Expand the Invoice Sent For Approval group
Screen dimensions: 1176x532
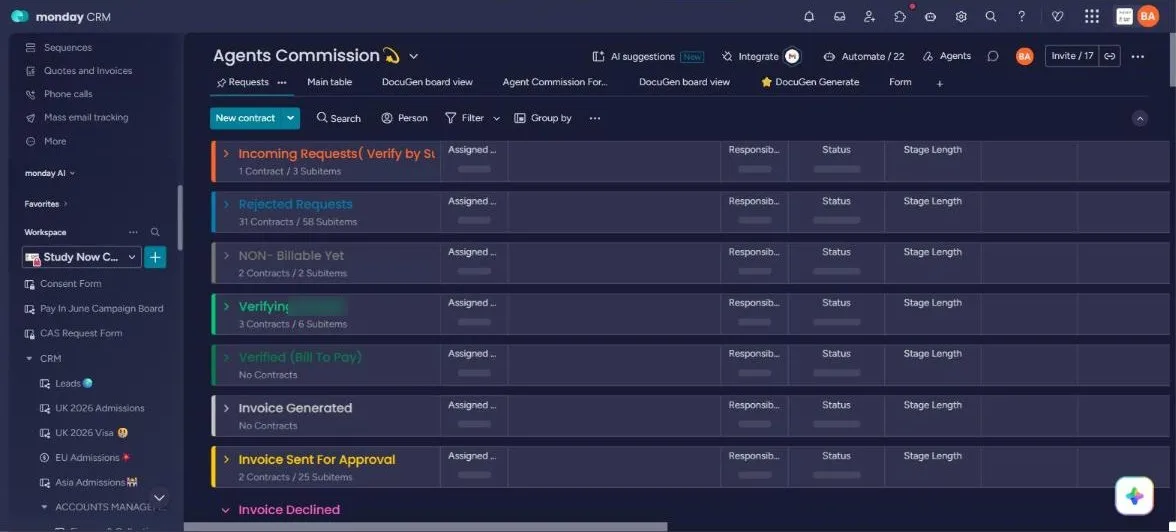pyautogui.click(x=226, y=459)
